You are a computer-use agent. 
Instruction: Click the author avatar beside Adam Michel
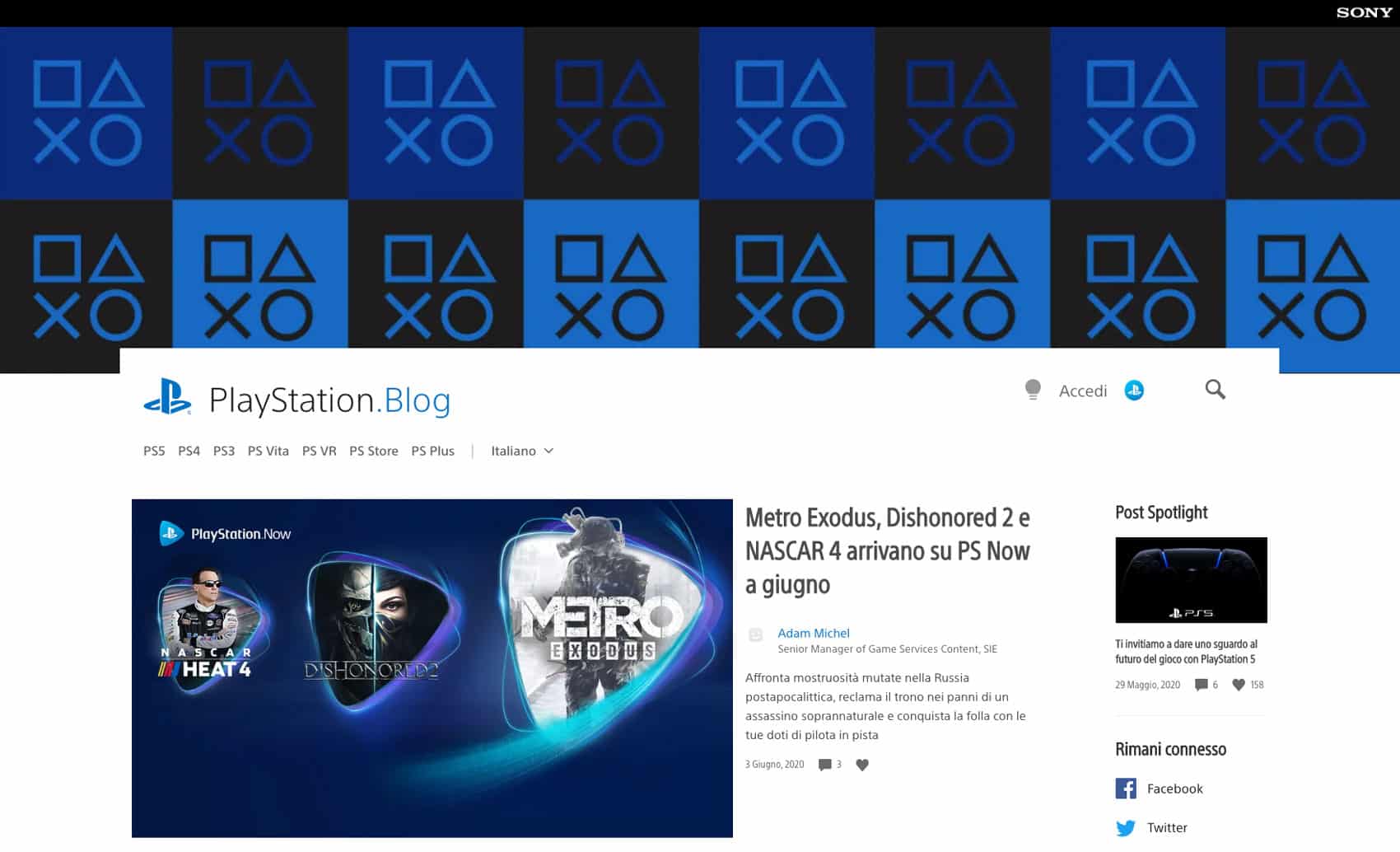click(755, 634)
